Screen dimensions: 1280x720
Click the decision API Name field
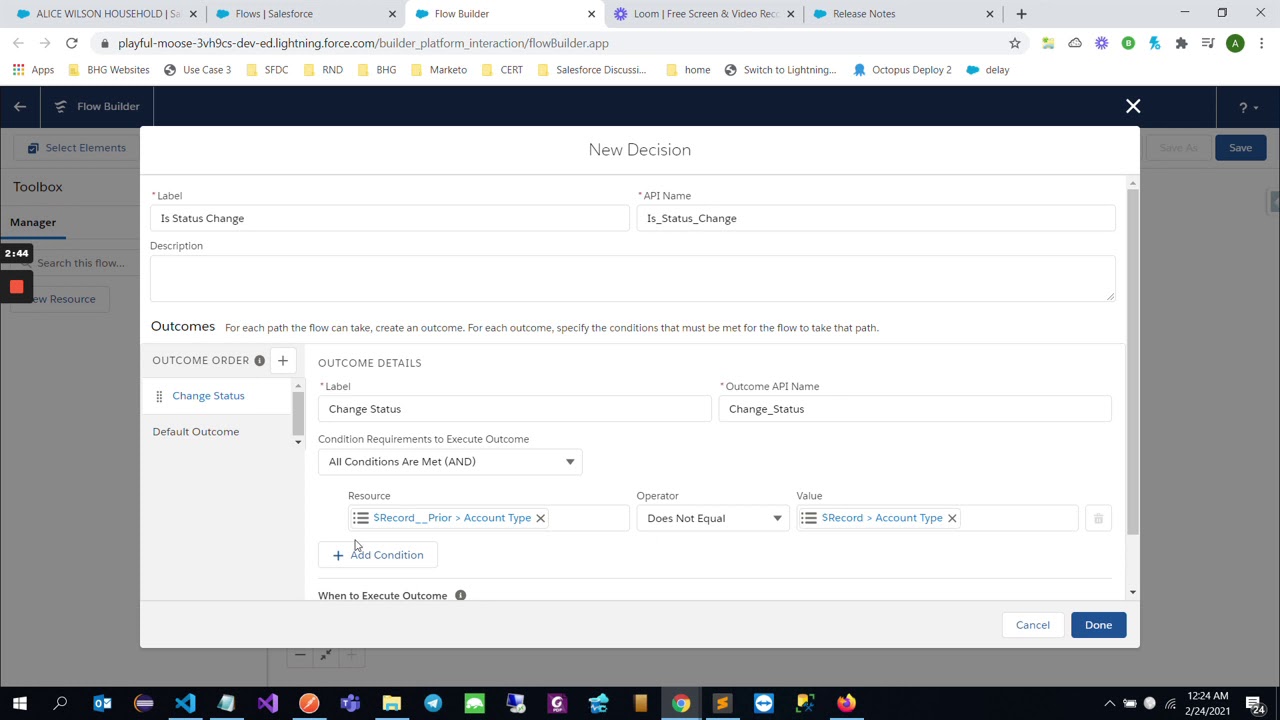[x=876, y=218]
